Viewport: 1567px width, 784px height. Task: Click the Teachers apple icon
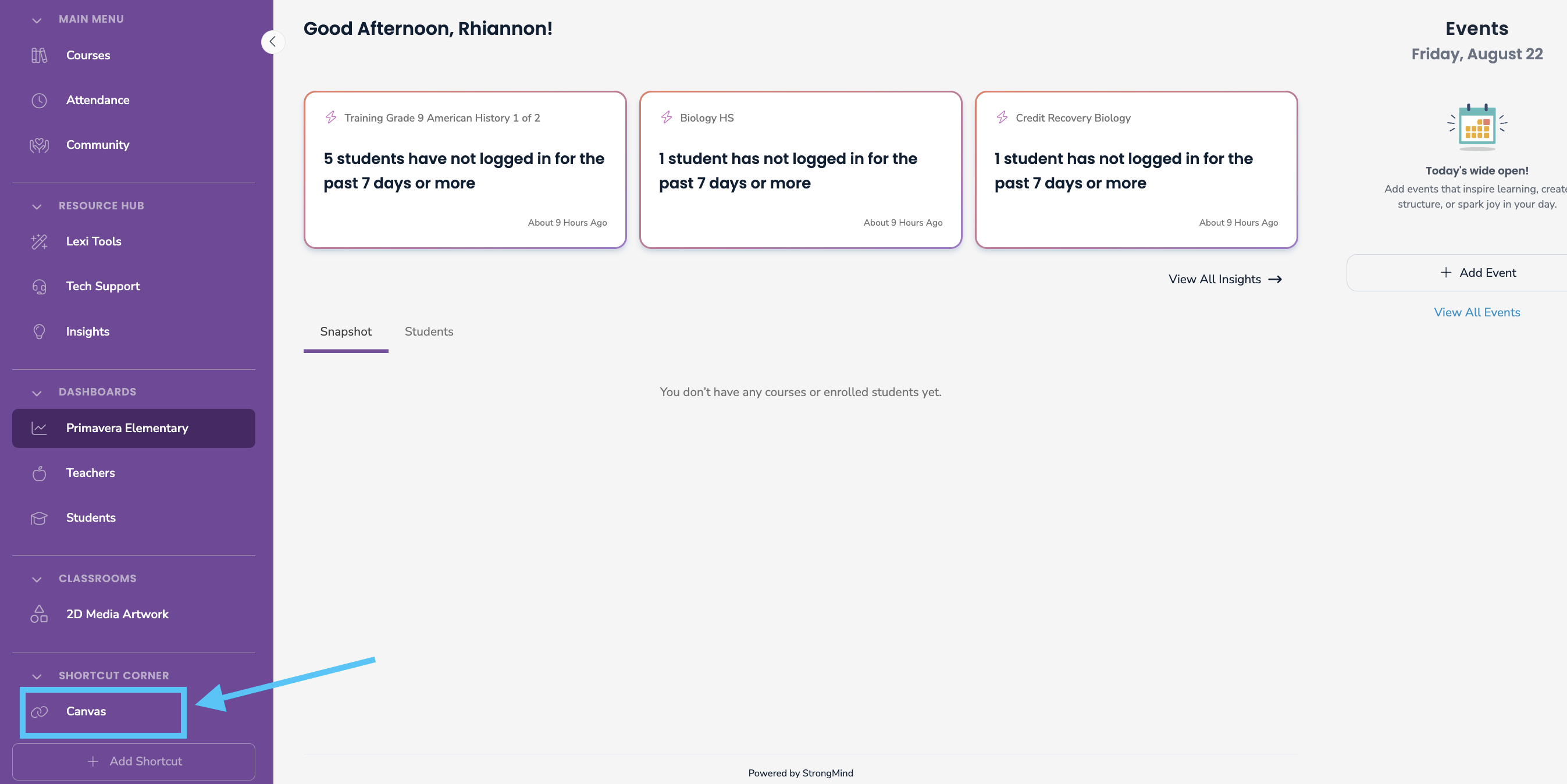coord(39,473)
